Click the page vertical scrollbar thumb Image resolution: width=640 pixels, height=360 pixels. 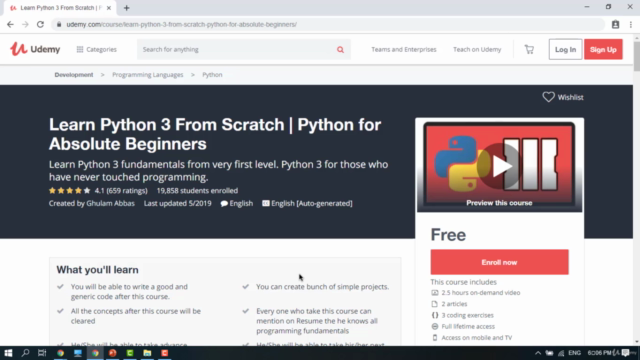click(637, 55)
